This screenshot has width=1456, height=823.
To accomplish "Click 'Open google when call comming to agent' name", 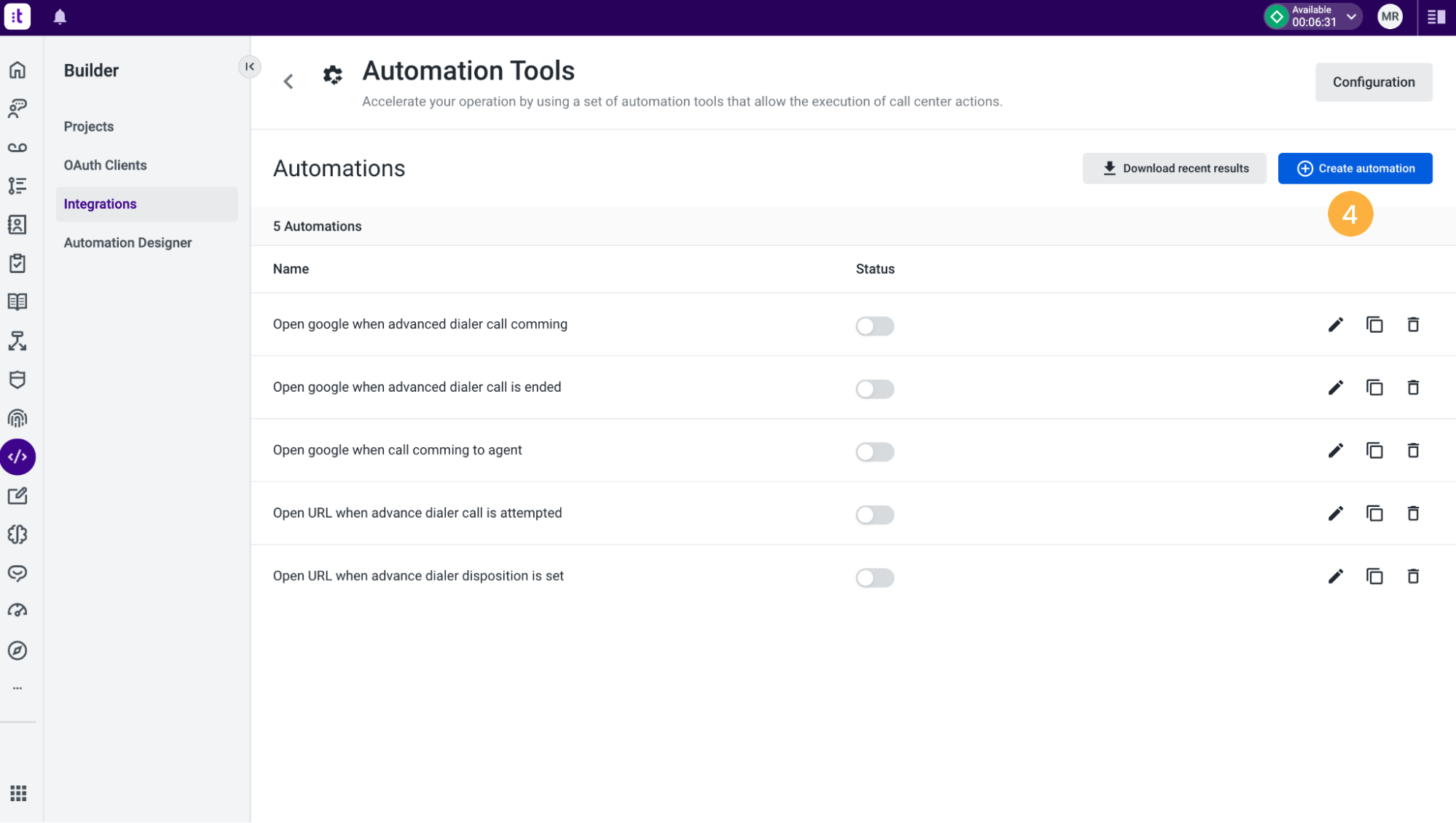I will (398, 450).
